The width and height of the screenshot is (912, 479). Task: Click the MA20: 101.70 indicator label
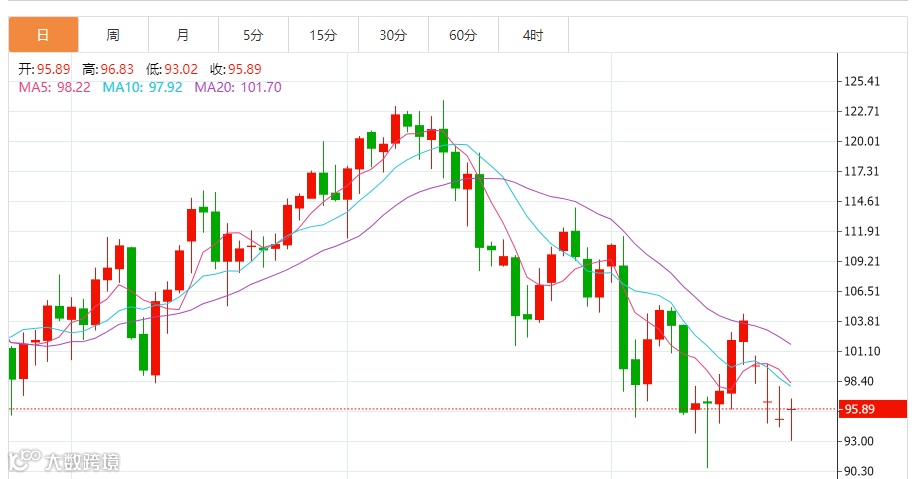click(x=238, y=87)
